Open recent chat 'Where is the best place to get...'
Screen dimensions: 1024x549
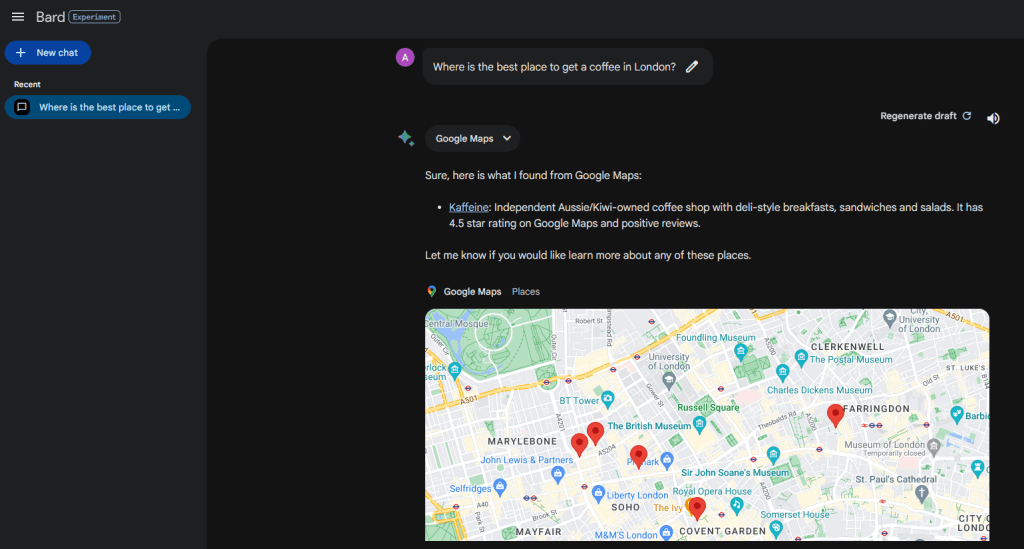[x=98, y=107]
